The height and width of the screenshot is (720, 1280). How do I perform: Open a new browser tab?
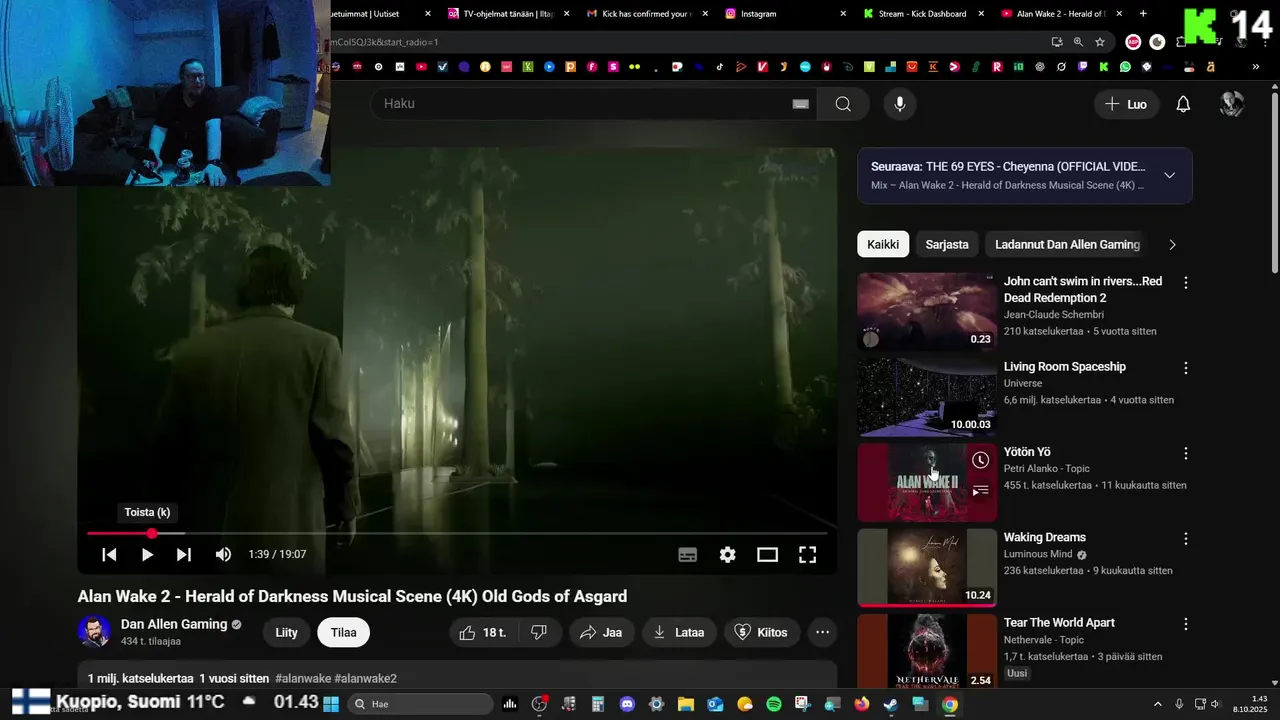[x=1143, y=13]
